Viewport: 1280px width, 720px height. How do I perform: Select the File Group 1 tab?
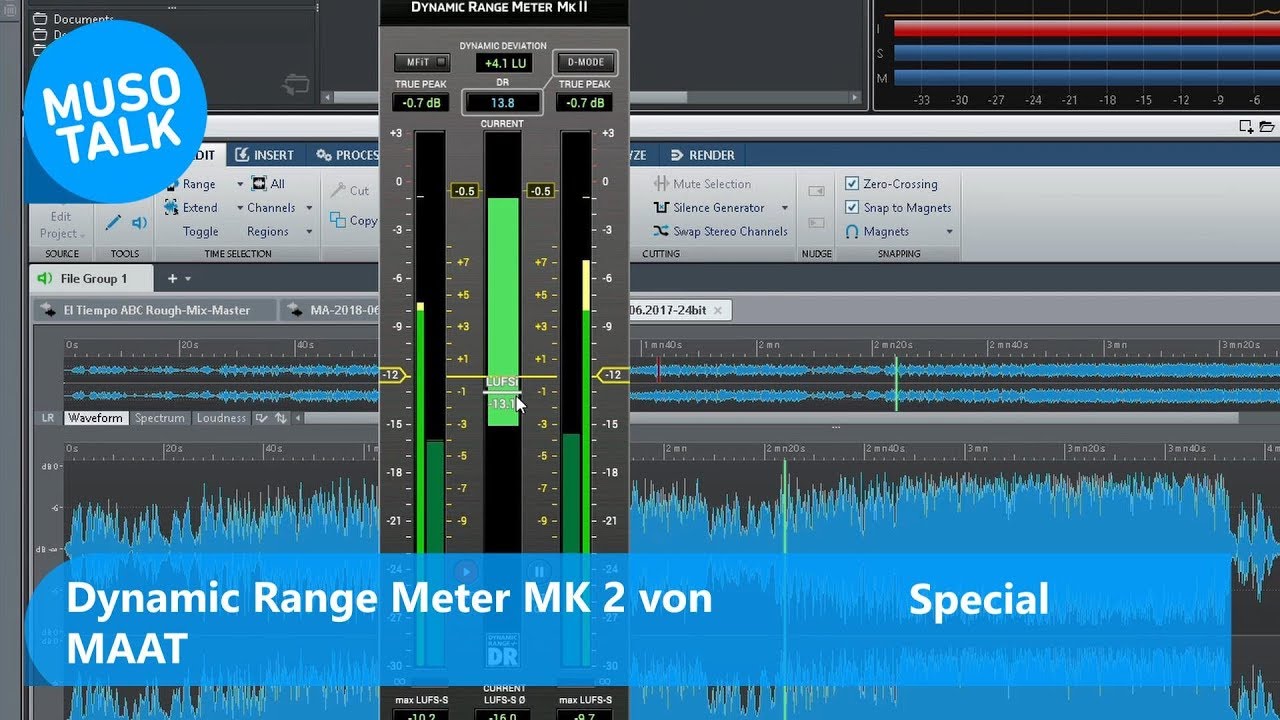point(93,278)
